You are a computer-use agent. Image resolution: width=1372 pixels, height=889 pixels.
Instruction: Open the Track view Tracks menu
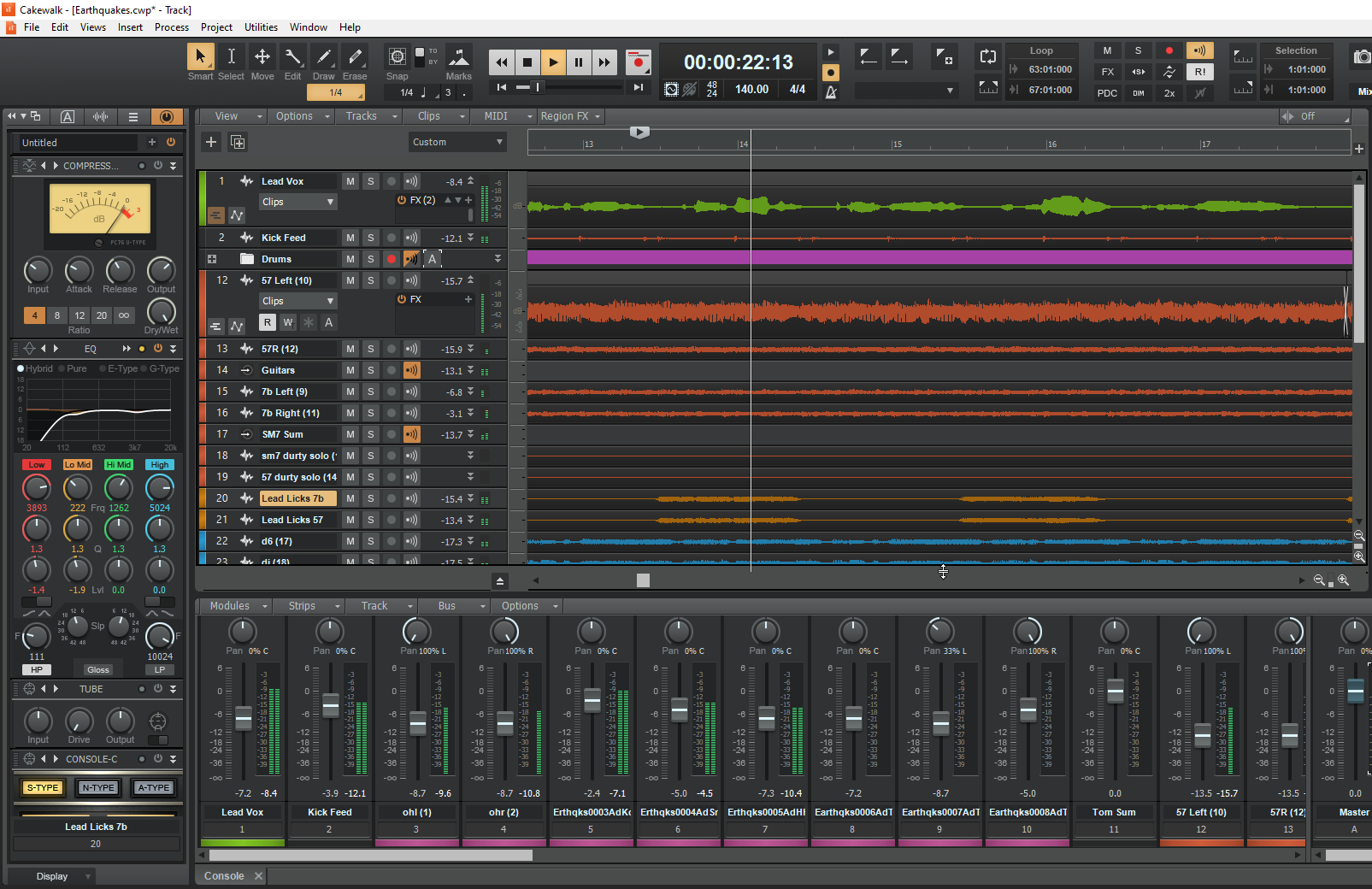(x=371, y=116)
